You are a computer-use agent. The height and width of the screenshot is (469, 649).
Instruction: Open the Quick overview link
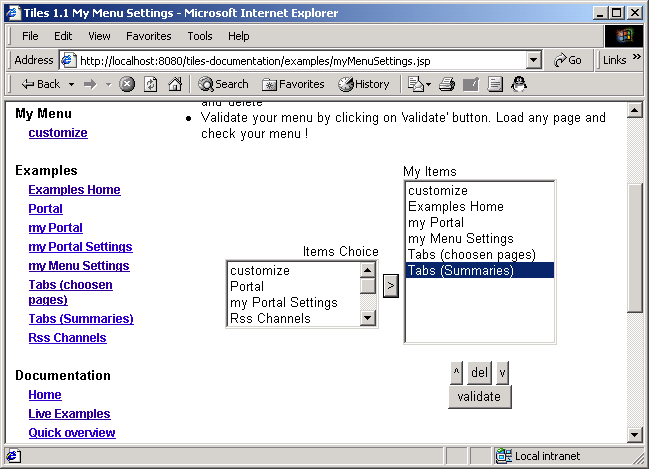tap(72, 433)
